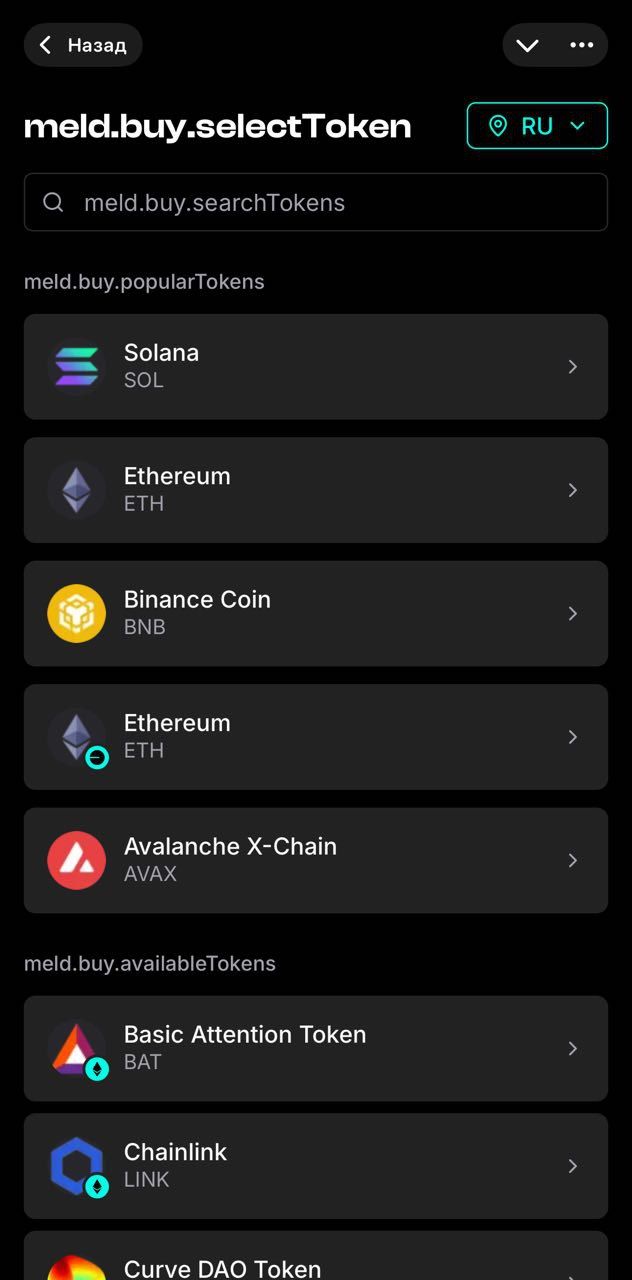The height and width of the screenshot is (1280, 632).
Task: Select the Binance Coin list entry
Action: pyautogui.click(x=316, y=613)
